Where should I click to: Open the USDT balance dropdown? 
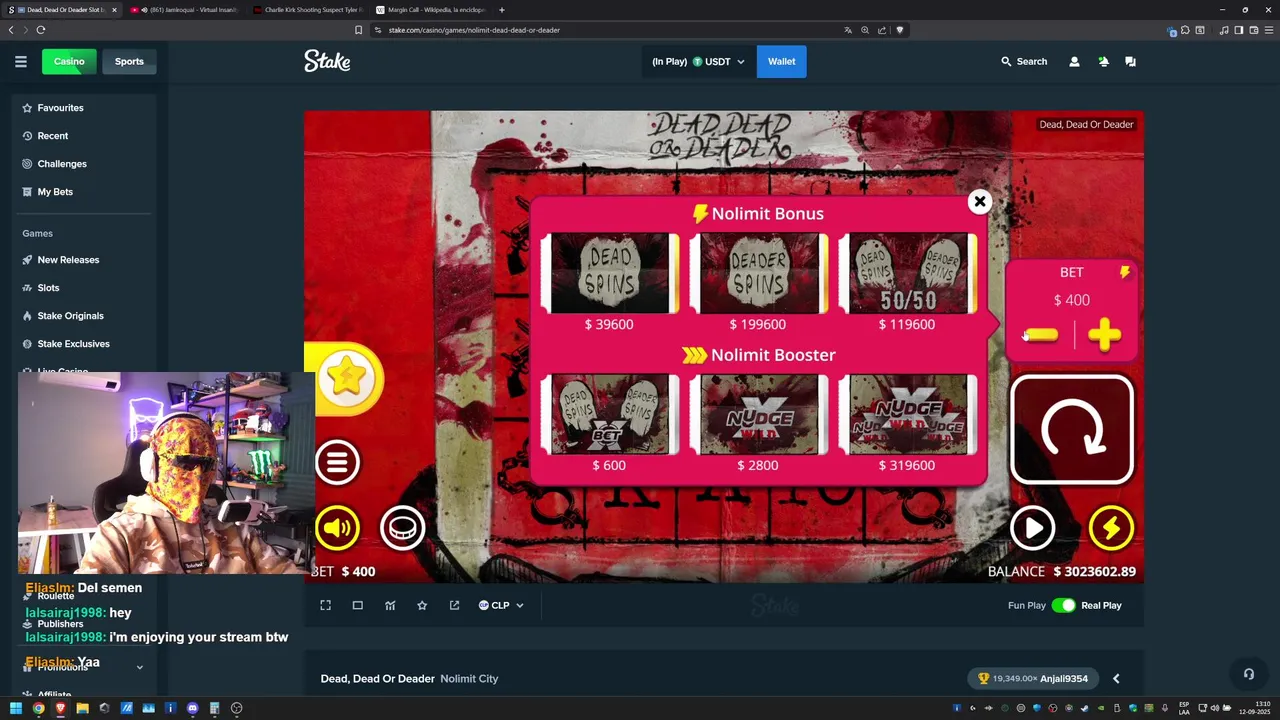[698, 62]
